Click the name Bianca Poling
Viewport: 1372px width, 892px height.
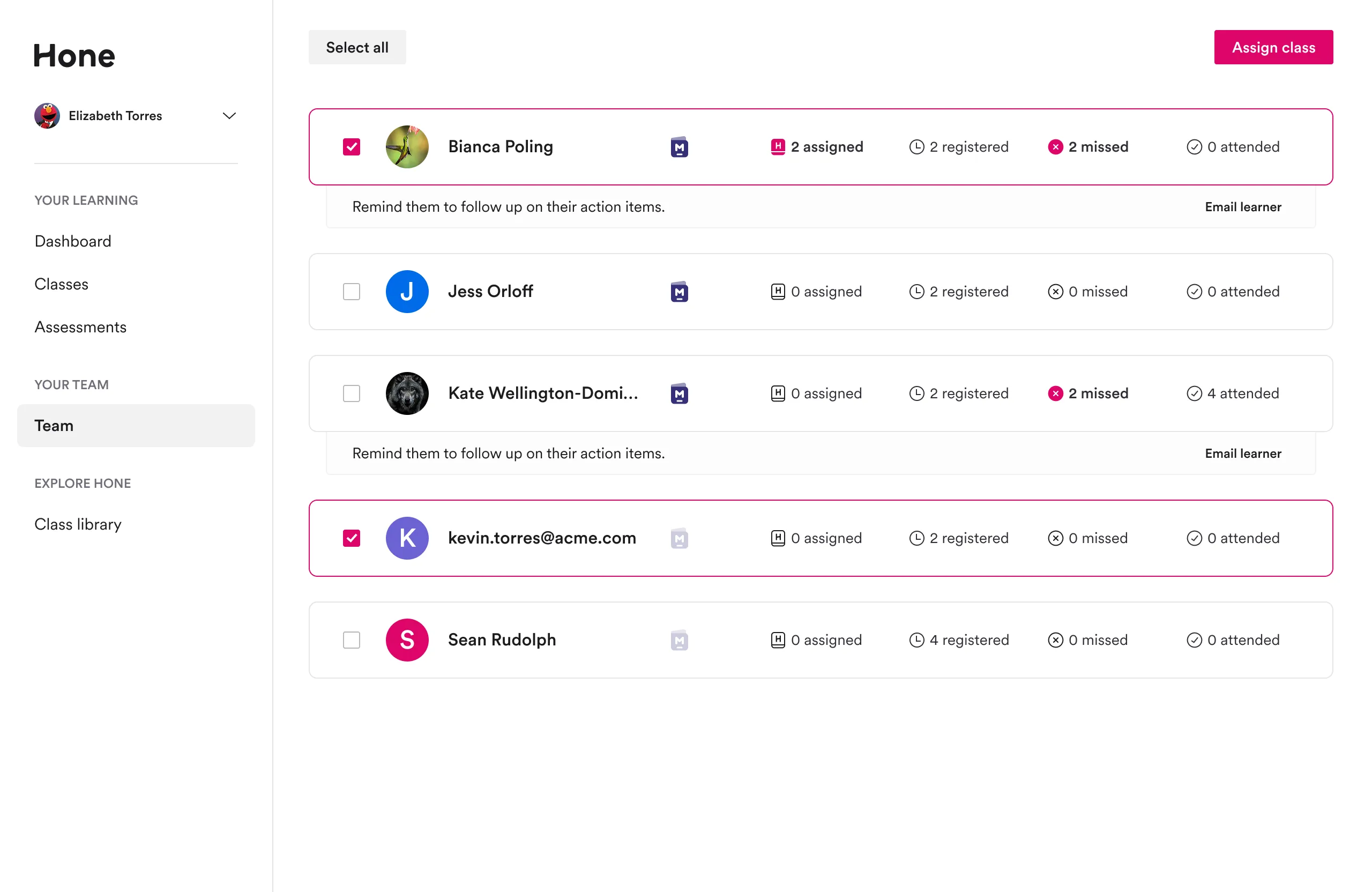pos(501,147)
